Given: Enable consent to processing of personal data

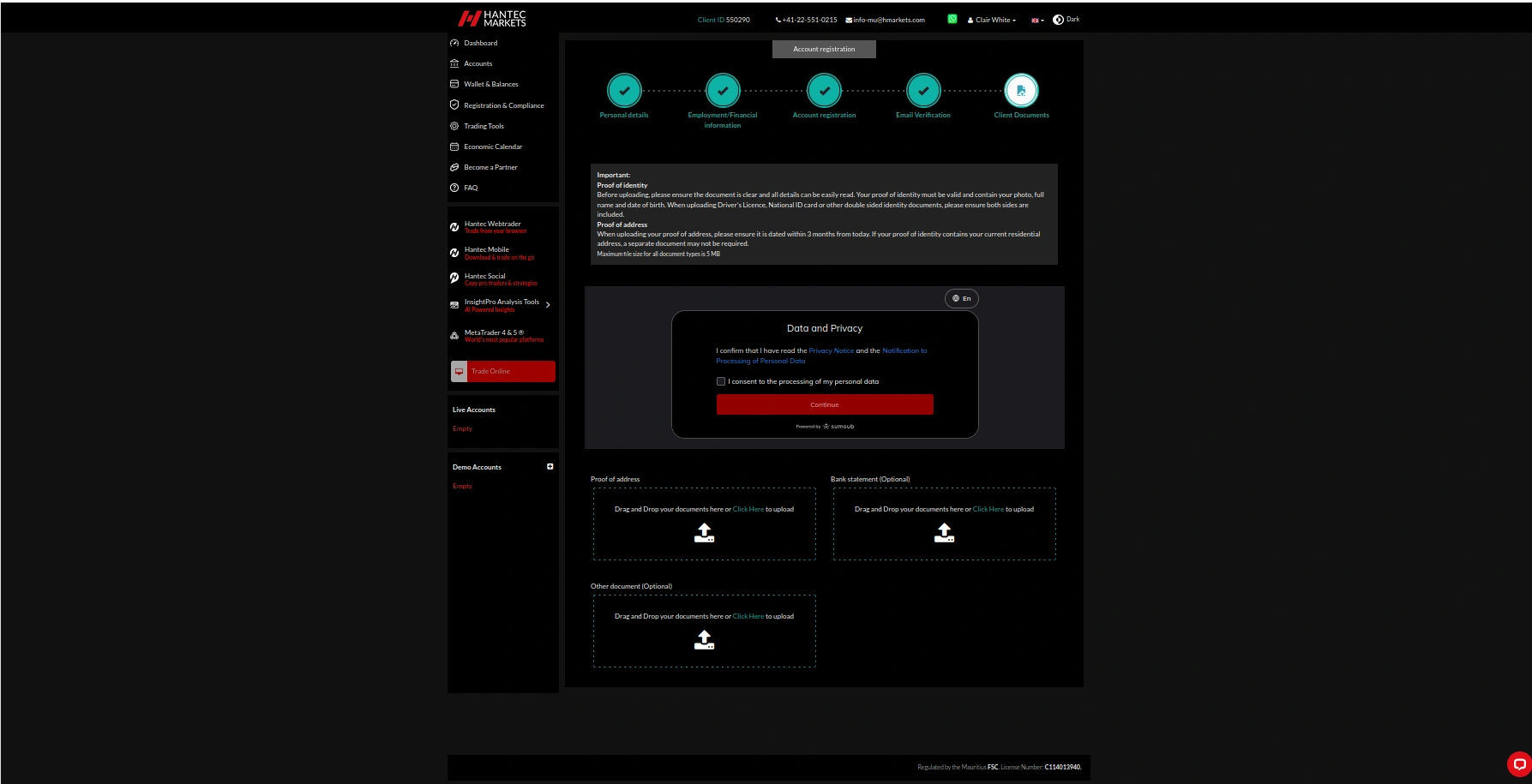Looking at the screenshot, I should coord(721,380).
